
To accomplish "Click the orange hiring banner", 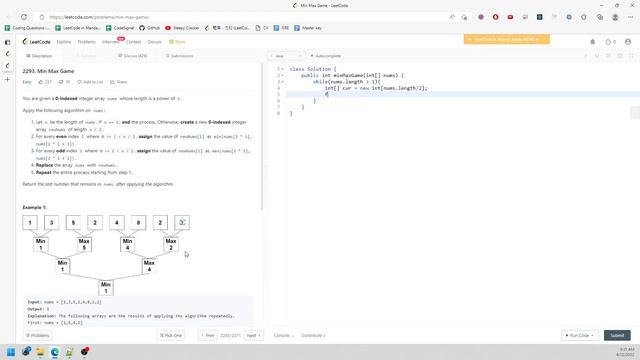I will click(x=507, y=39).
